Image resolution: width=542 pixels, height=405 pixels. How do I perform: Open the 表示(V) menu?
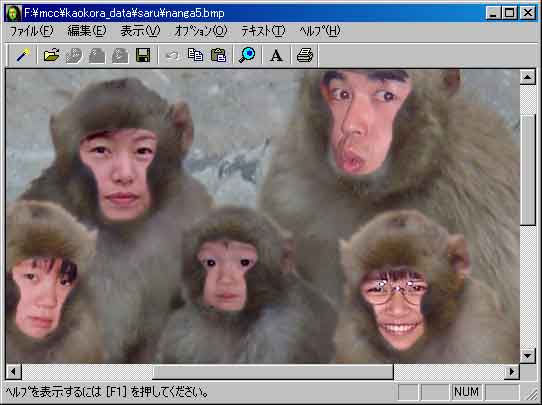point(140,31)
